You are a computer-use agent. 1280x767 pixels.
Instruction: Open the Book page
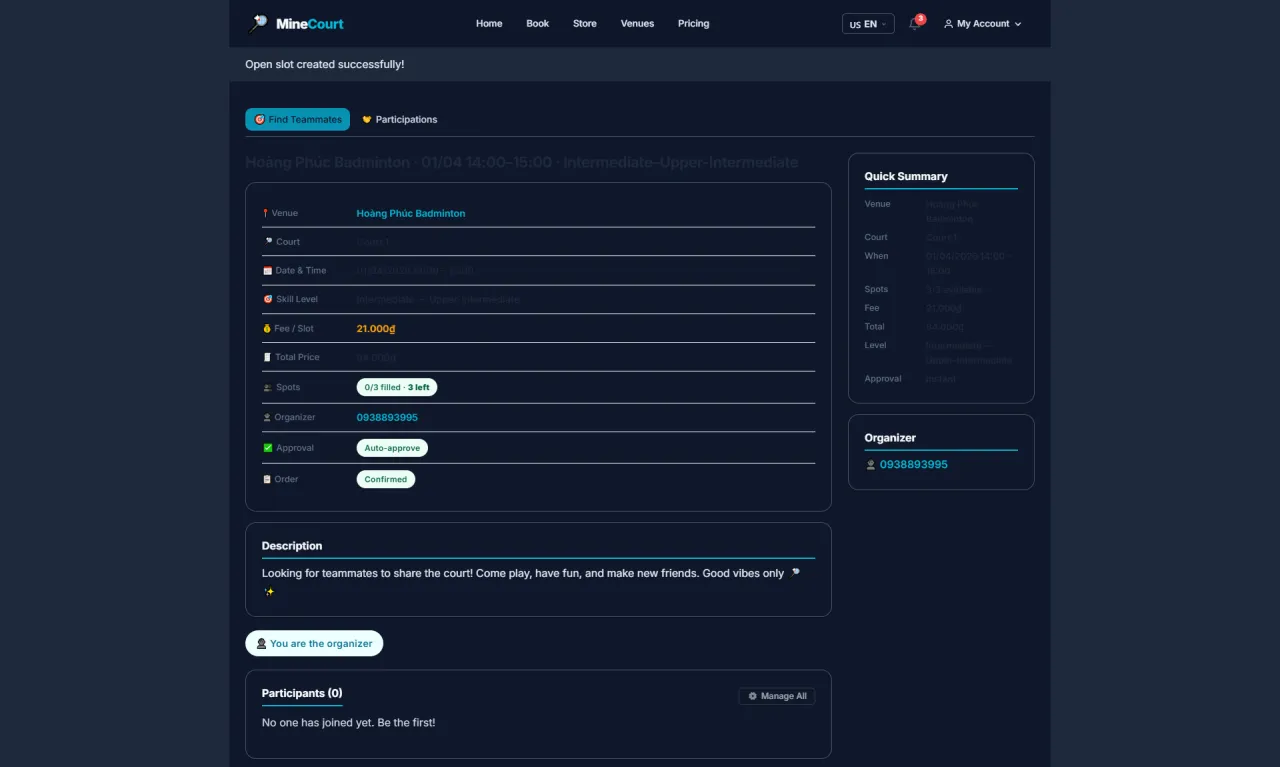coord(538,24)
